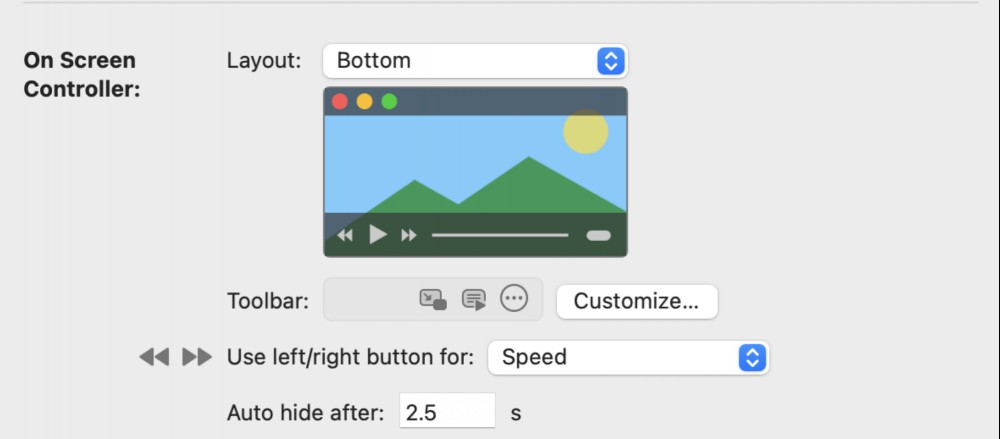Click the red dot in the layout preview
The width and height of the screenshot is (1000, 439).
340,101
